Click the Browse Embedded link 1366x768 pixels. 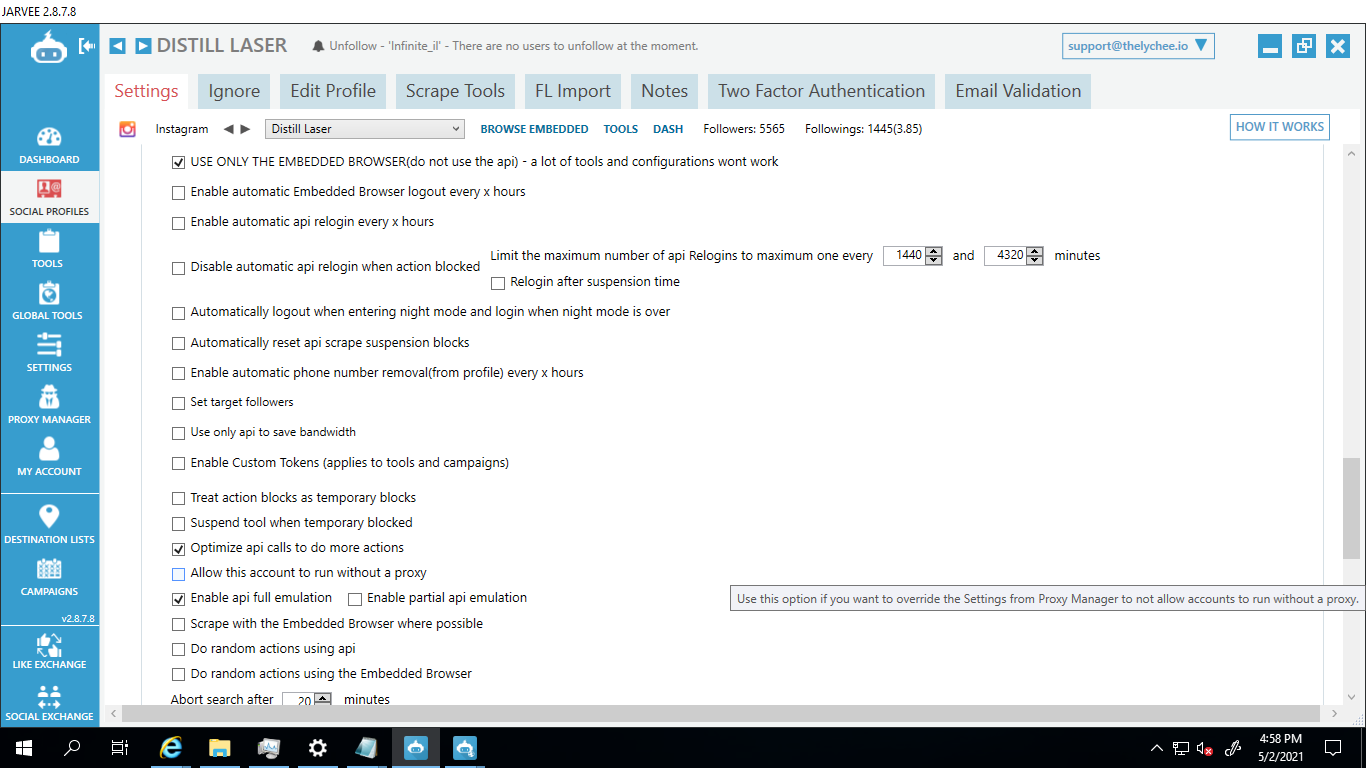click(534, 129)
